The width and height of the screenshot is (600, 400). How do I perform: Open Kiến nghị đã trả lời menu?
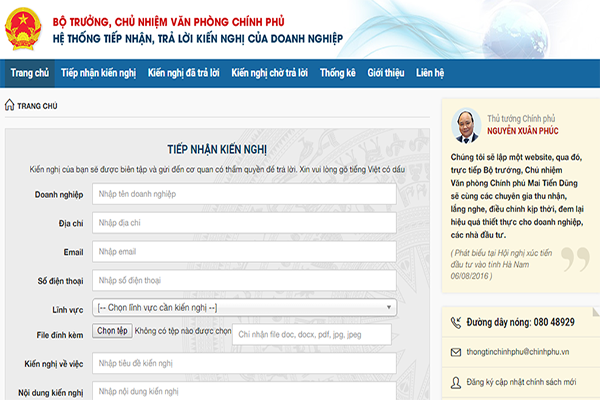[x=182, y=73]
